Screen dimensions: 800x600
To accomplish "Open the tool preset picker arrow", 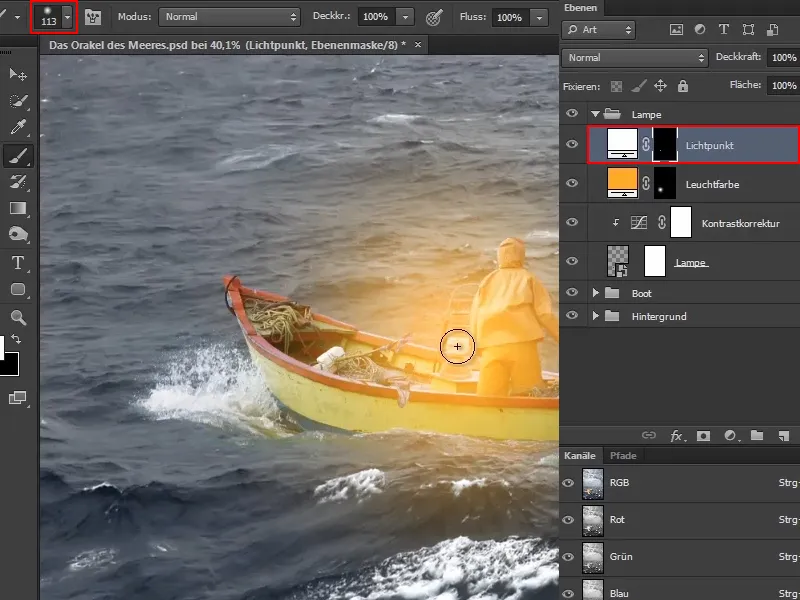I will click(x=17, y=17).
